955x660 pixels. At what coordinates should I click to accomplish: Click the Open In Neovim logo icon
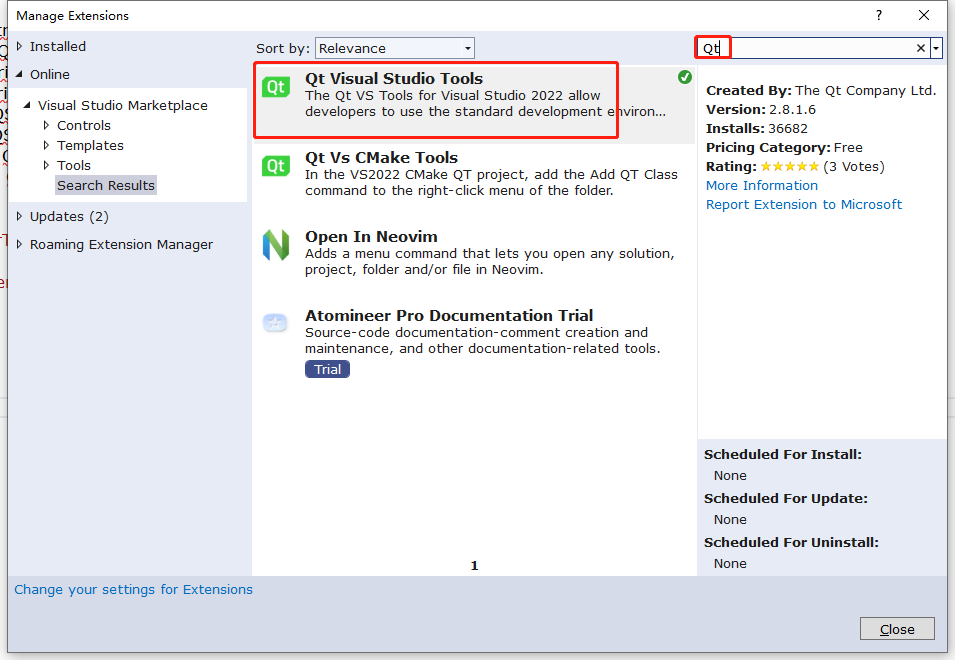[276, 245]
